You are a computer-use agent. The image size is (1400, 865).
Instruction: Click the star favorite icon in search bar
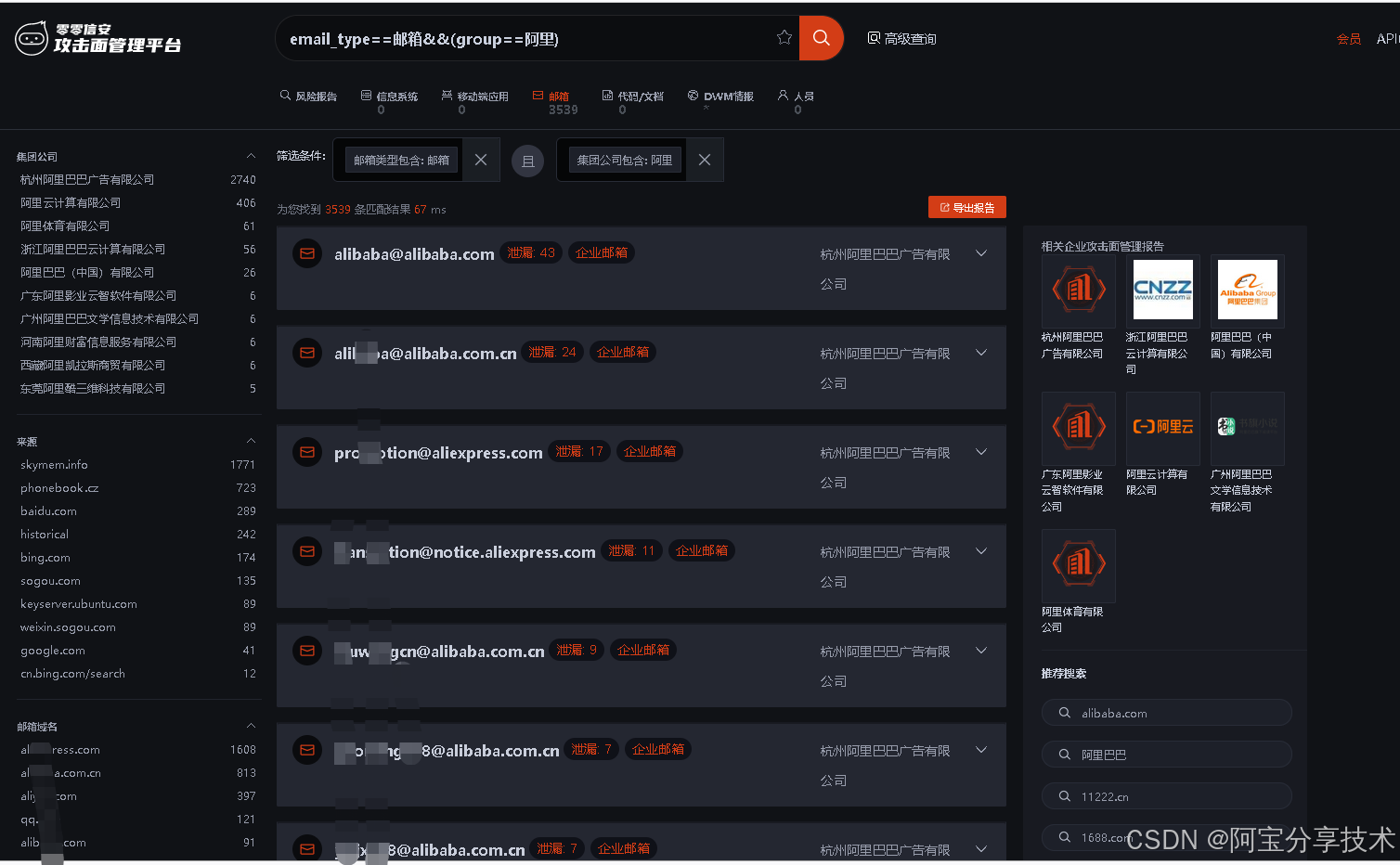pos(784,37)
